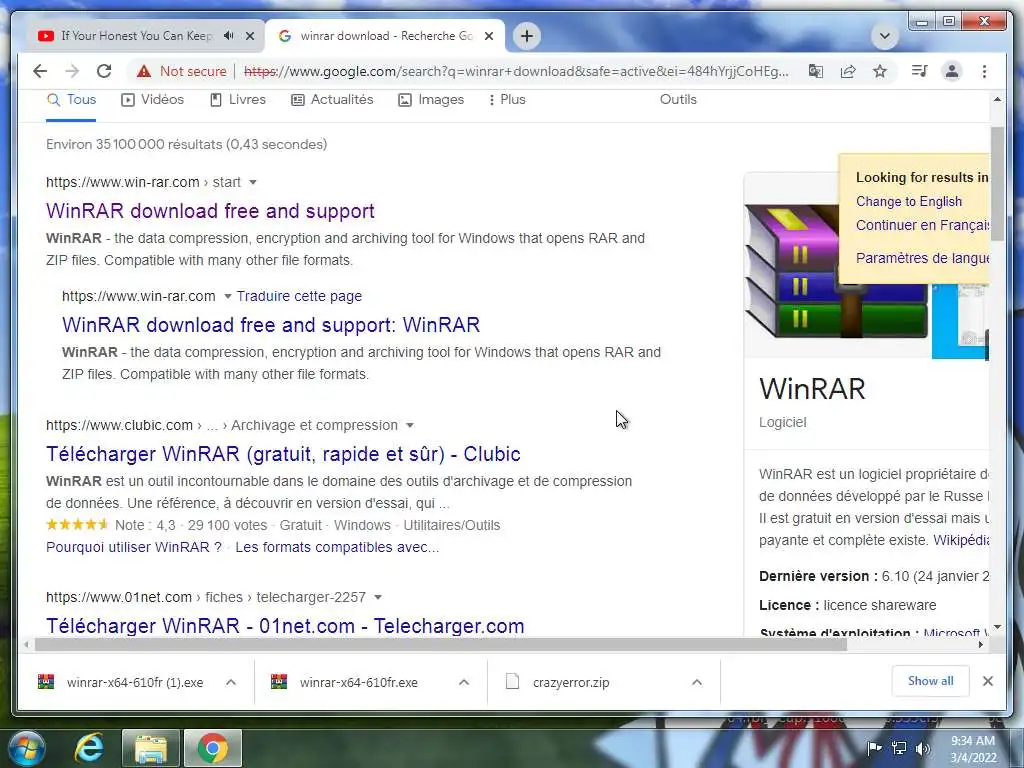The width and height of the screenshot is (1024, 768).
Task: Bookmark this page with the star icon
Action: click(880, 71)
